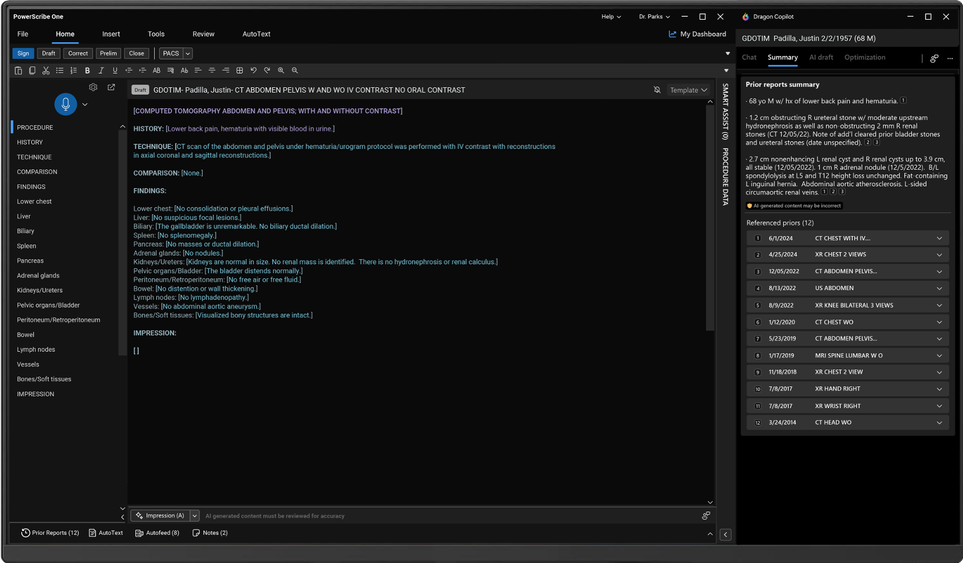This screenshot has width=963, height=563.
Task: Toggle the muted bell notification icon
Action: coord(657,90)
